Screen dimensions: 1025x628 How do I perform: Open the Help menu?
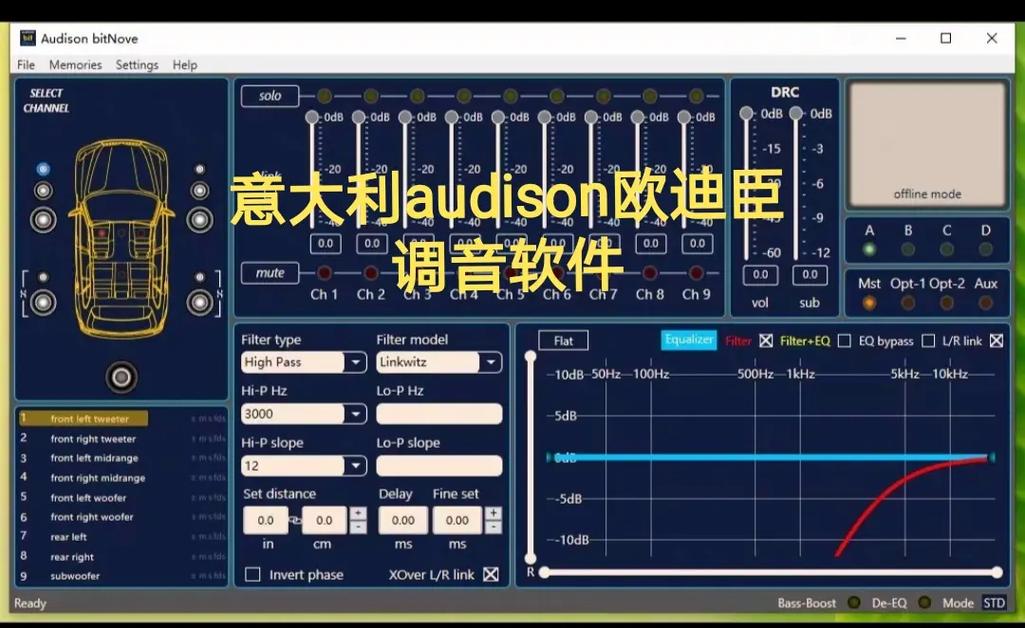[x=185, y=65]
